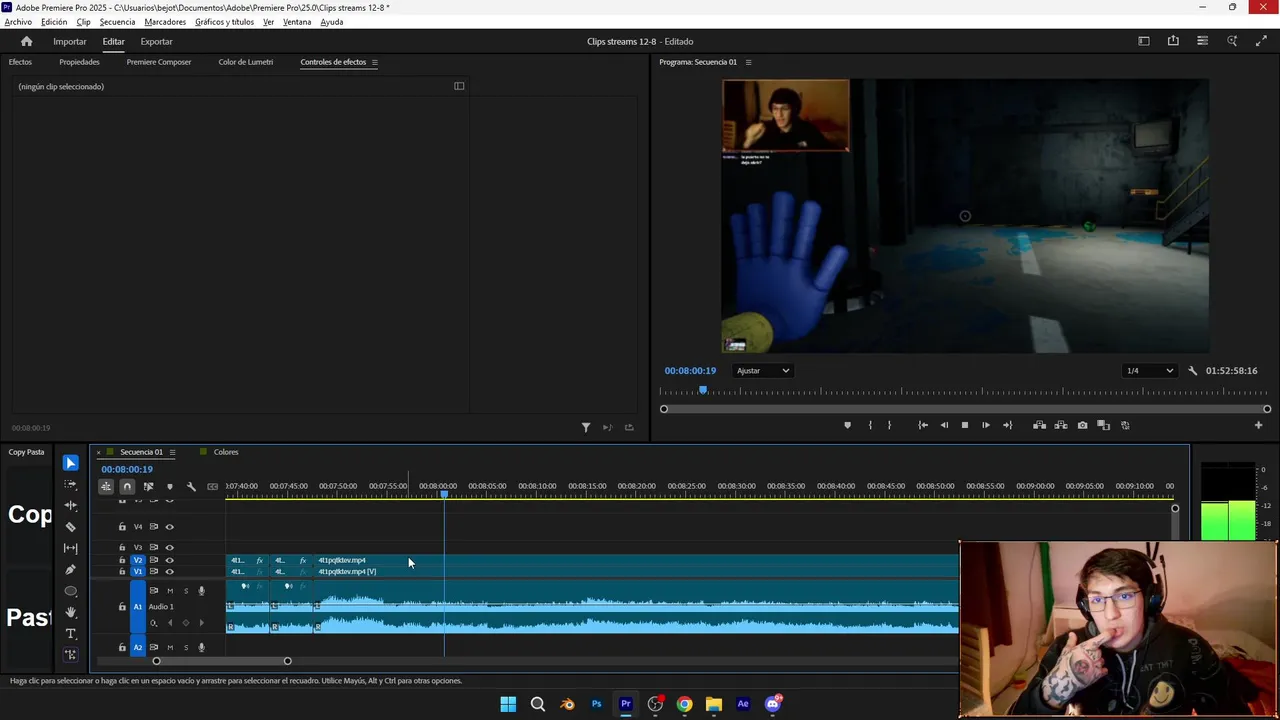Step forward one frame
The image size is (1280, 720).
[986, 425]
